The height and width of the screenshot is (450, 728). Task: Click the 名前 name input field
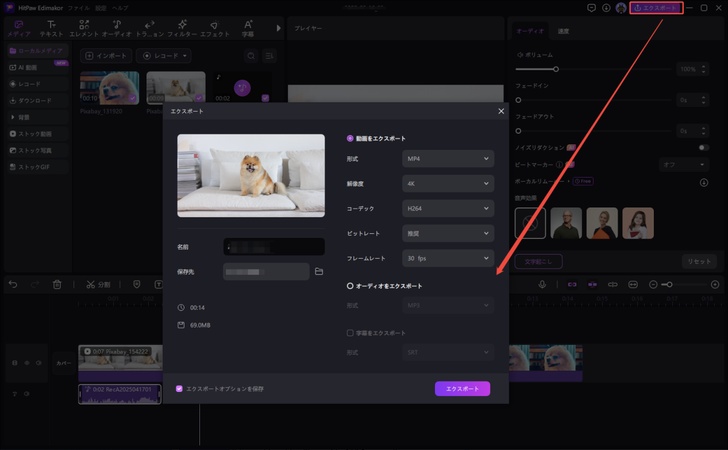(274, 247)
